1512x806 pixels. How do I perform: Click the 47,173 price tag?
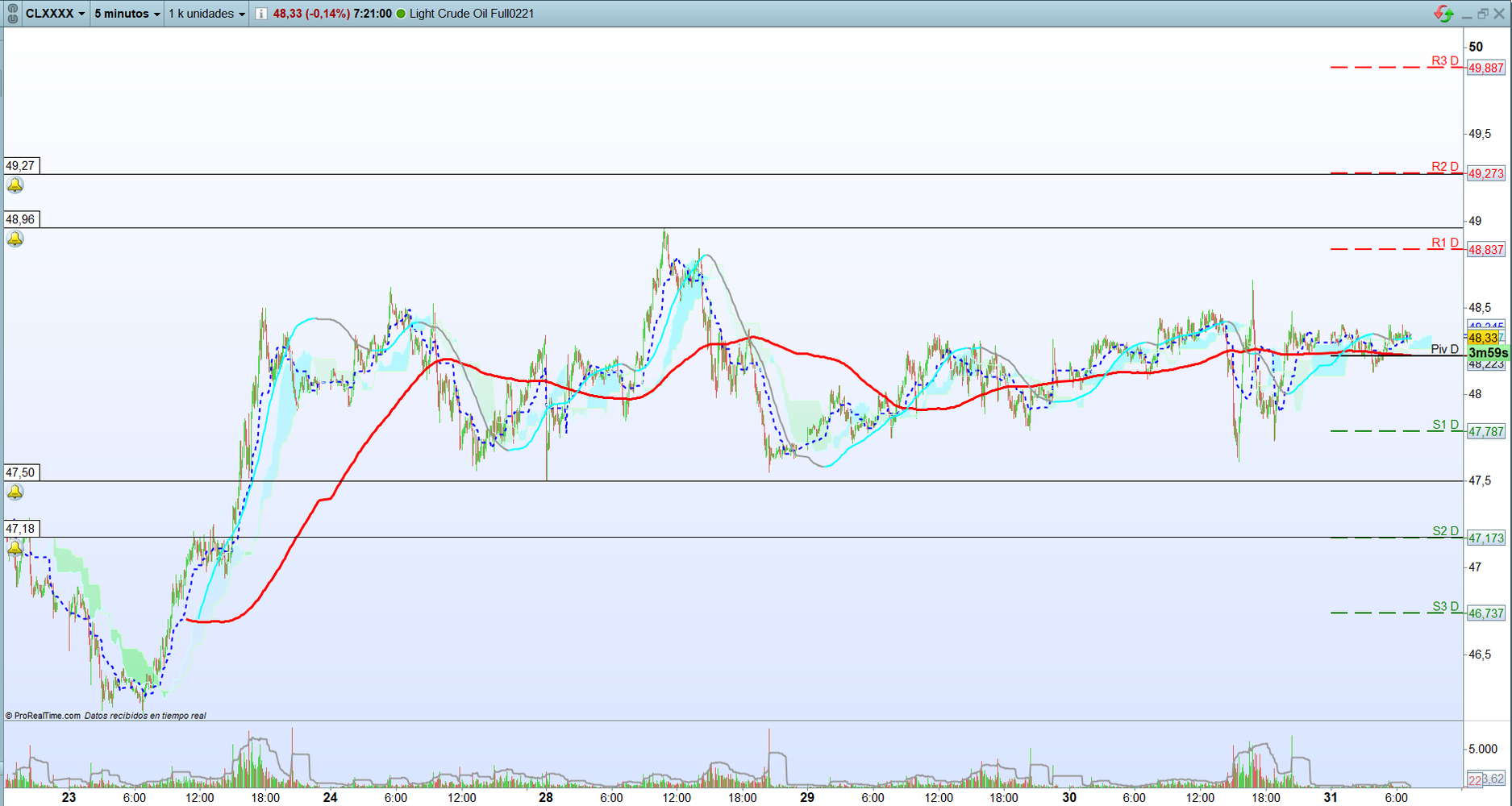click(1485, 538)
